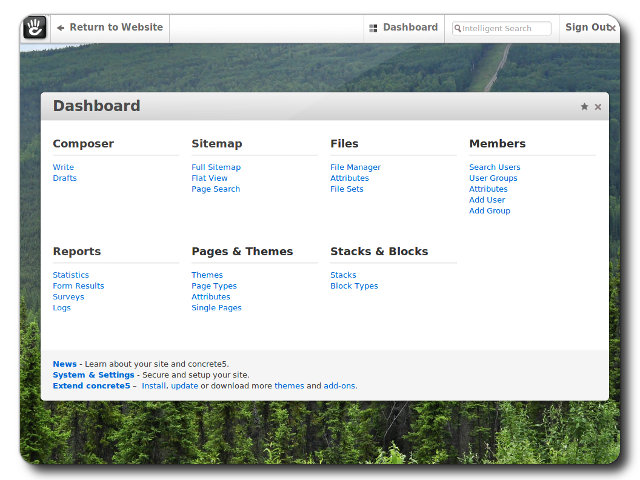
Task: Open the File Manager link
Action: pos(355,168)
